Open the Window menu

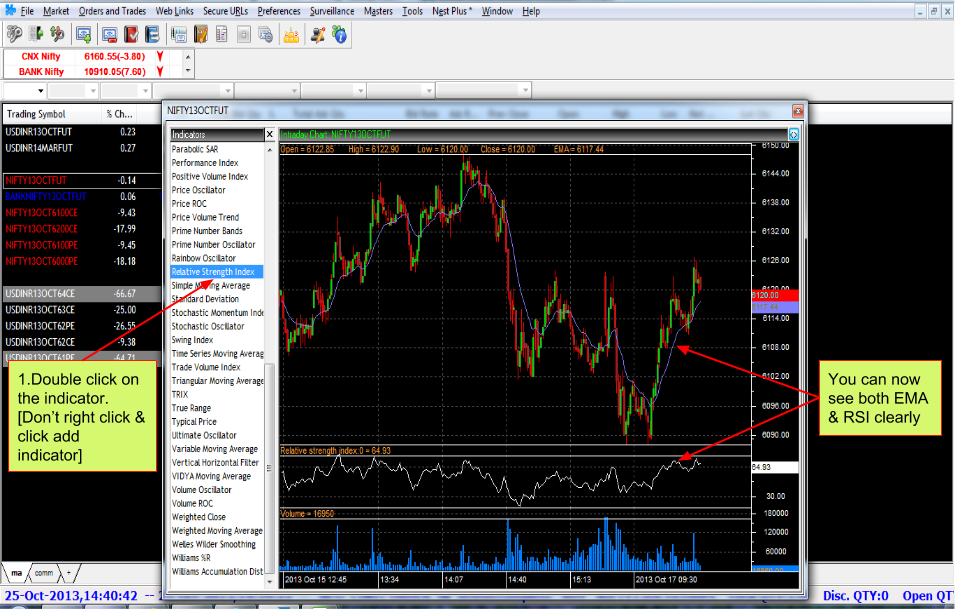click(x=497, y=11)
